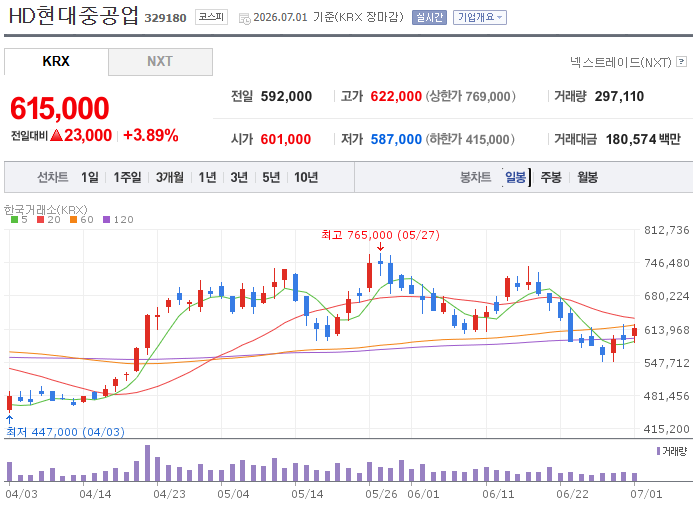693x509 pixels.
Task: Click the 05/26 date axis label
Action: (381, 494)
